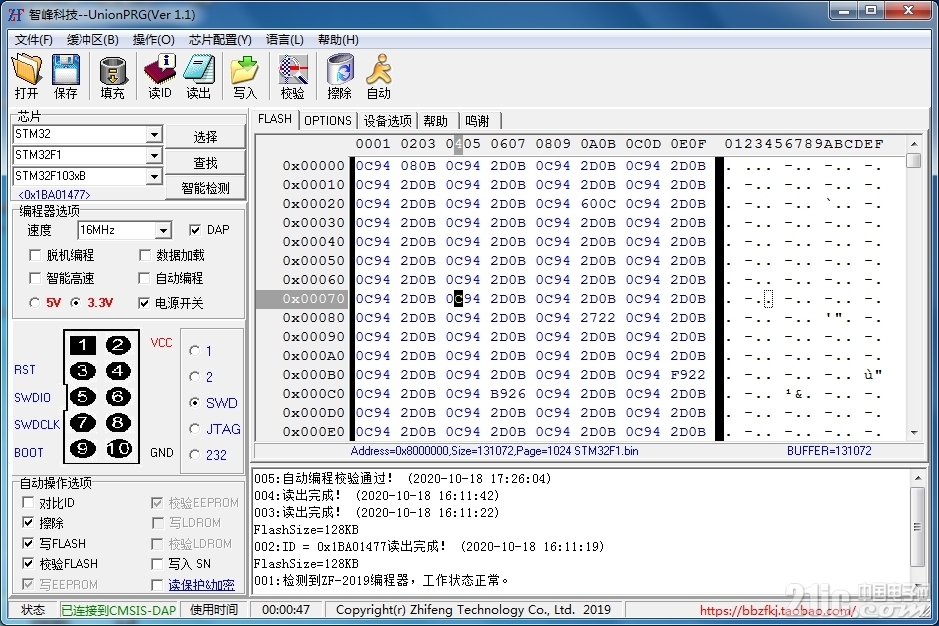The height and width of the screenshot is (626, 939).
Task: Read chip ID via the 读ID icon
Action: [x=160, y=76]
